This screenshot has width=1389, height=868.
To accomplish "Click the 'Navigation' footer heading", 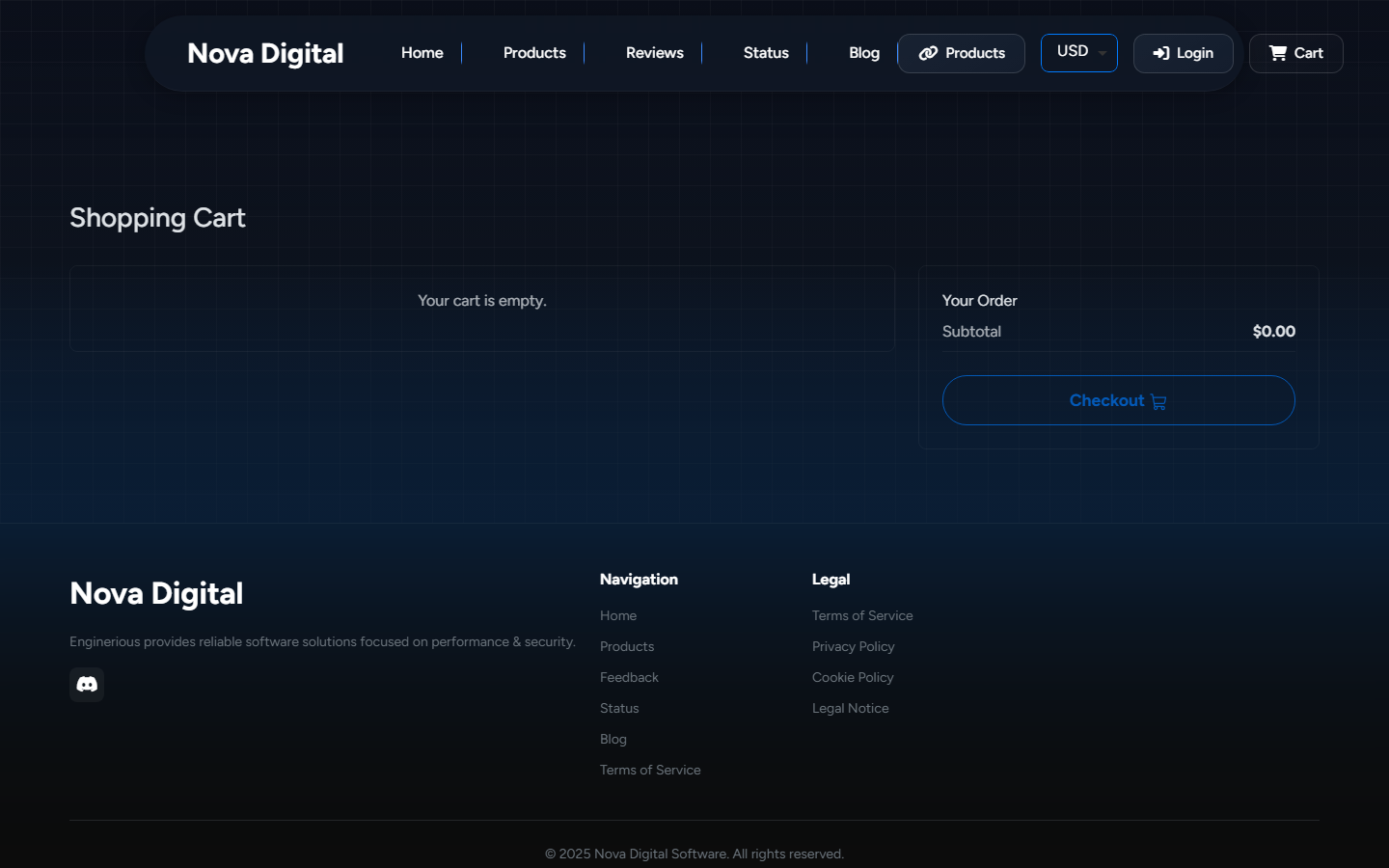I will click(639, 579).
